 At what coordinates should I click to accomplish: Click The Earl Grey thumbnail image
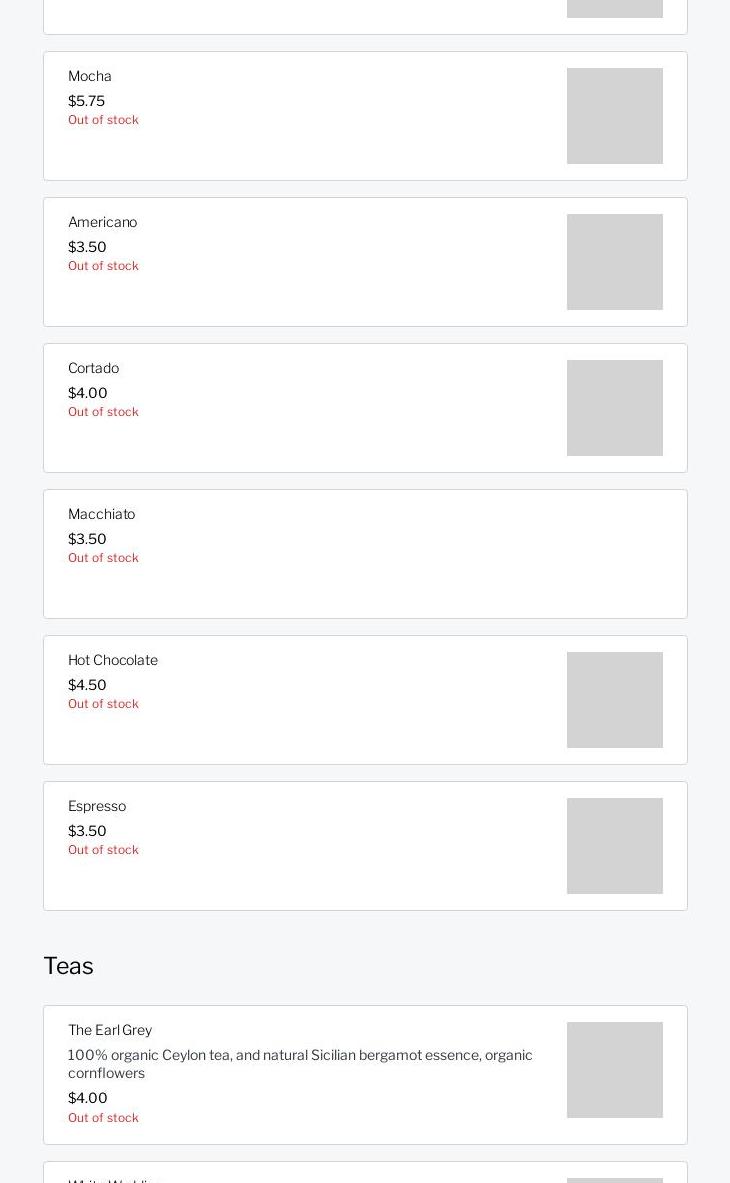point(614,1070)
